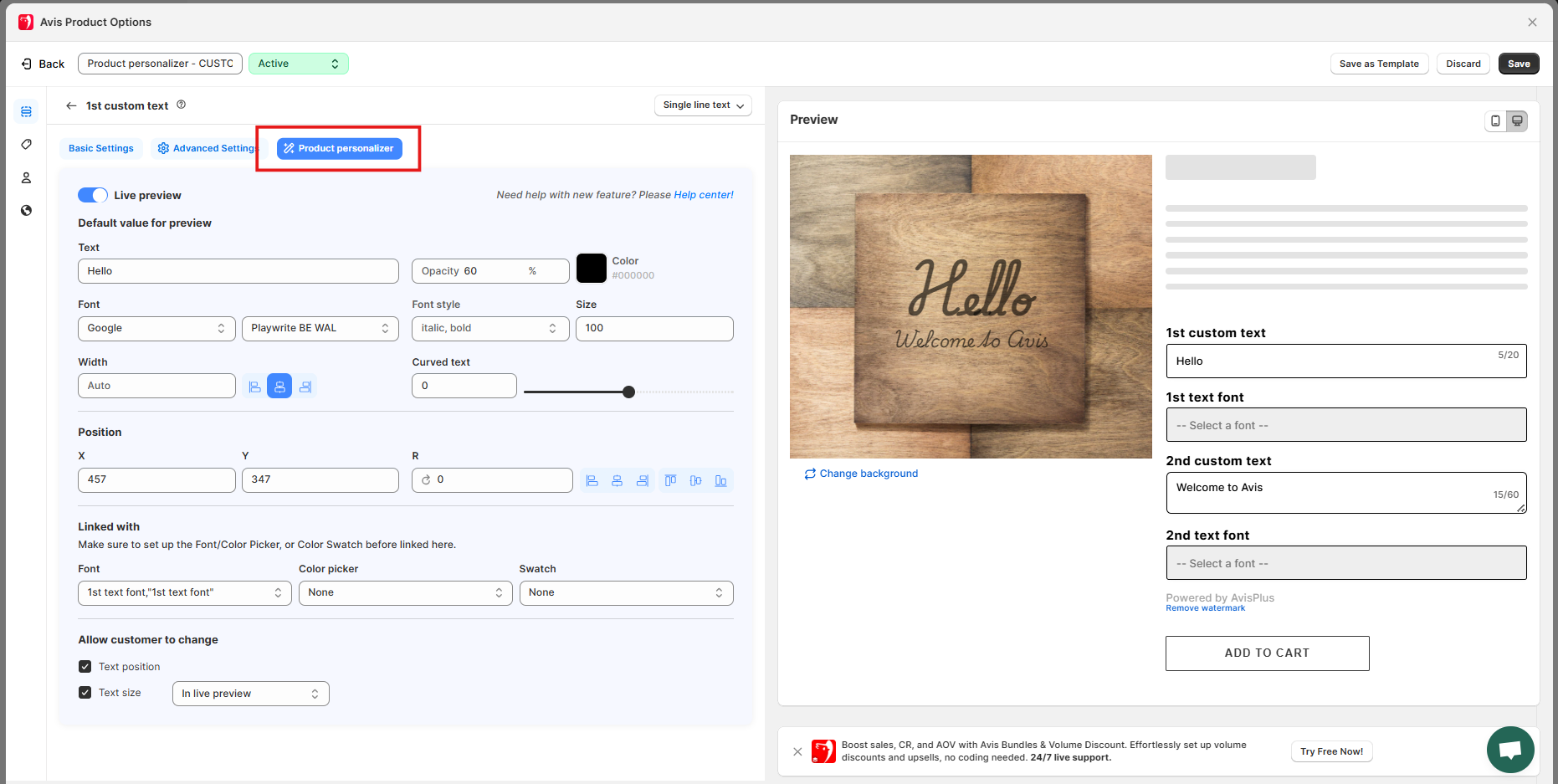Screen dimensions: 1558x784
Task: Expand the Font style italic, bold dropdown
Action: pos(489,329)
